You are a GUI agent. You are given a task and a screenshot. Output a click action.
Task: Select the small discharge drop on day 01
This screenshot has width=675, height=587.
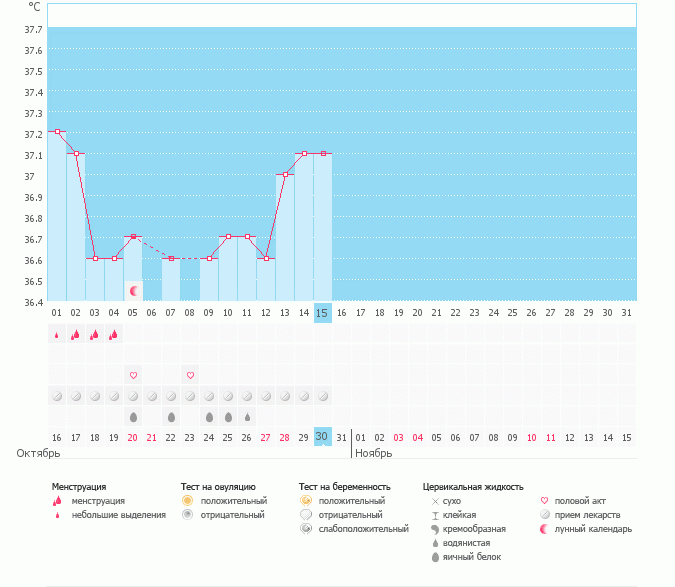click(x=57, y=335)
